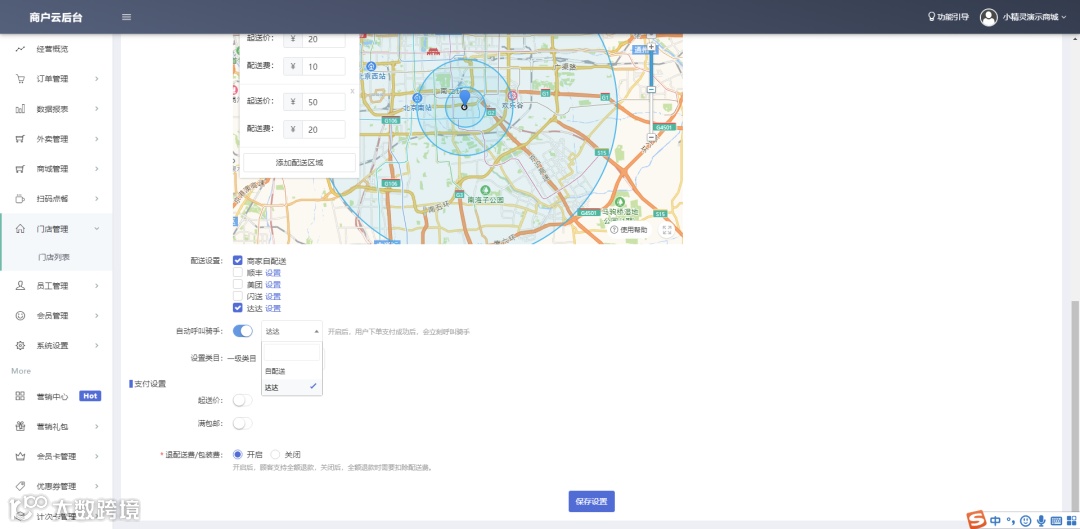Turn off the 自动呼叫骑手 switch
This screenshot has width=1080, height=529.
(242, 331)
